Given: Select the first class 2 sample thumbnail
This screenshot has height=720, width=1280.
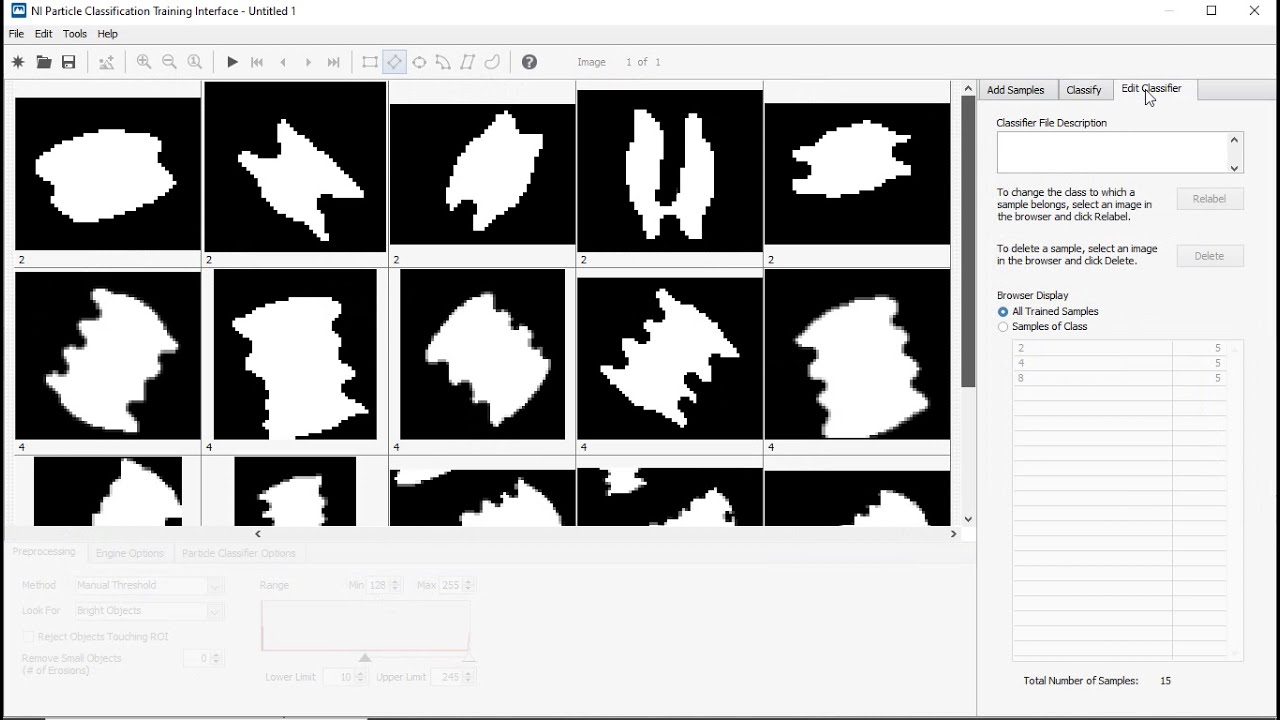Looking at the screenshot, I should tap(108, 174).
